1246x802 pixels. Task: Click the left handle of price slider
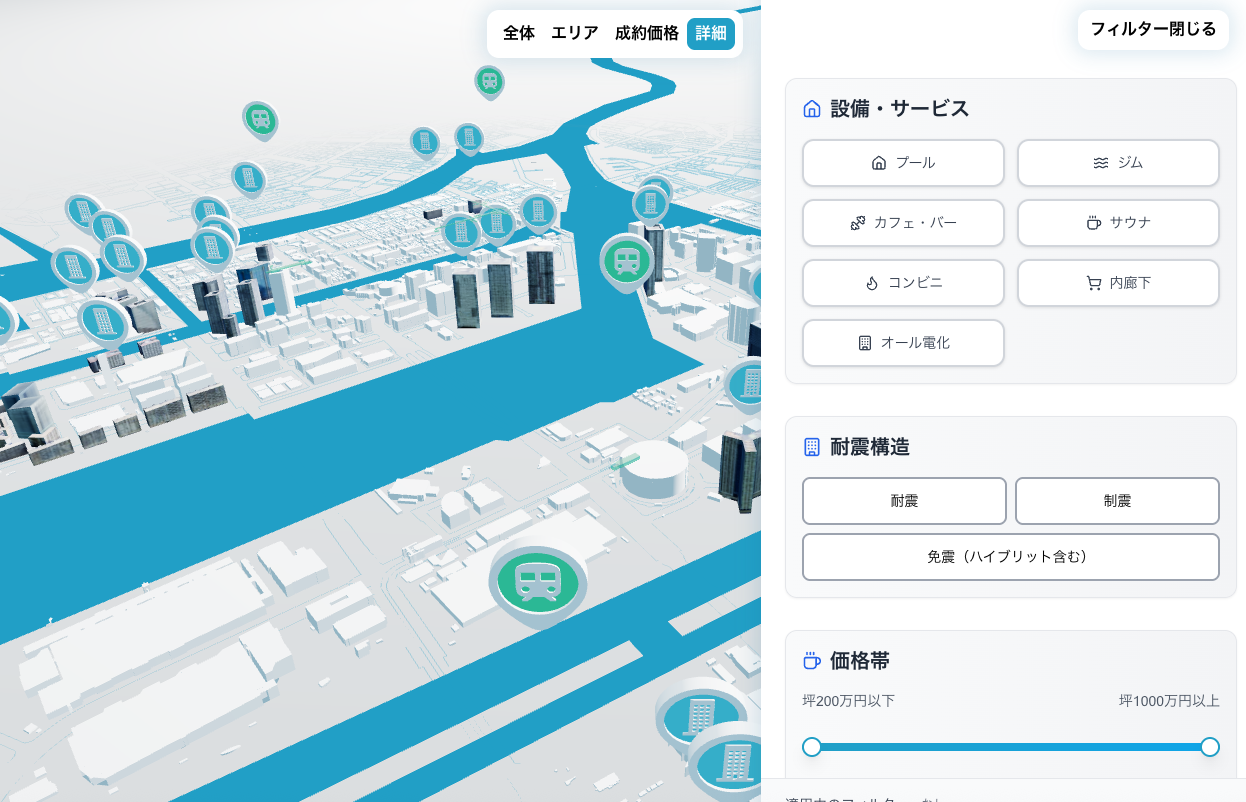(x=812, y=747)
